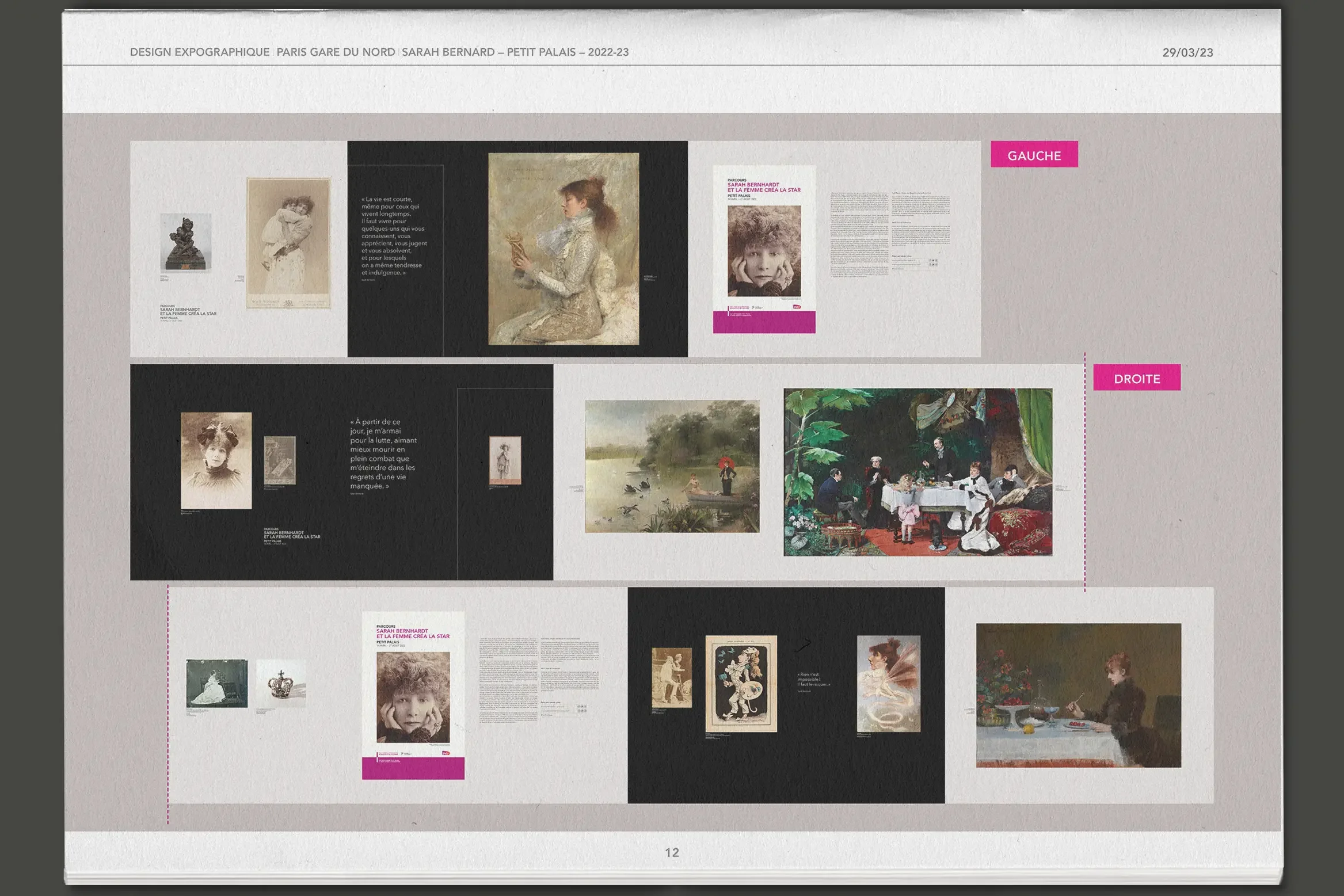Image resolution: width=1344 pixels, height=896 pixels.
Task: Click the pink DROITE label
Action: 1137,378
